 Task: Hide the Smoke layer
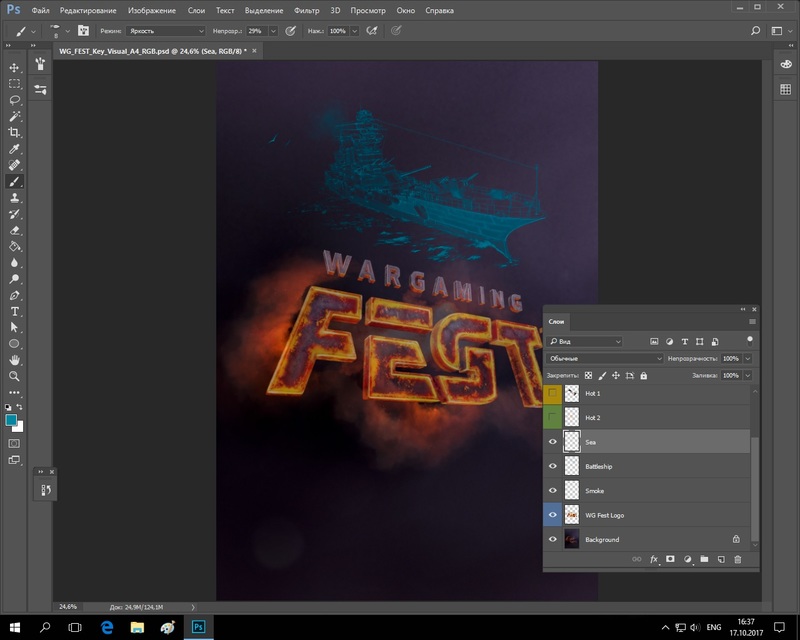(553, 491)
